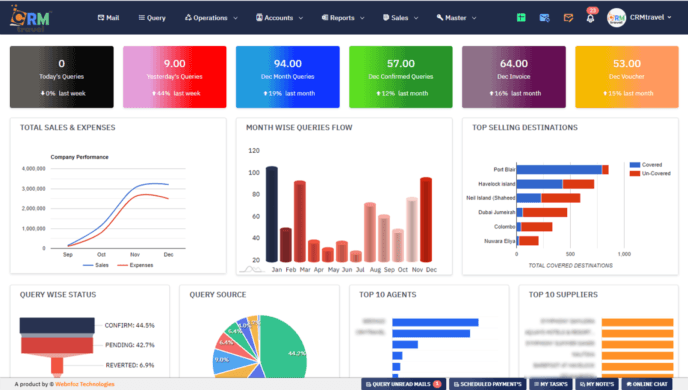Expand the Reports dropdown menu
688x390 pixels.
343,18
